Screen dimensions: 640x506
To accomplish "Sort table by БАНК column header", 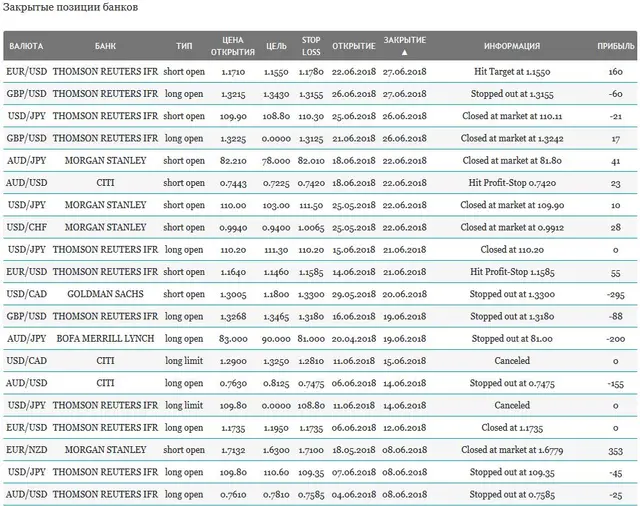I will [105, 46].
